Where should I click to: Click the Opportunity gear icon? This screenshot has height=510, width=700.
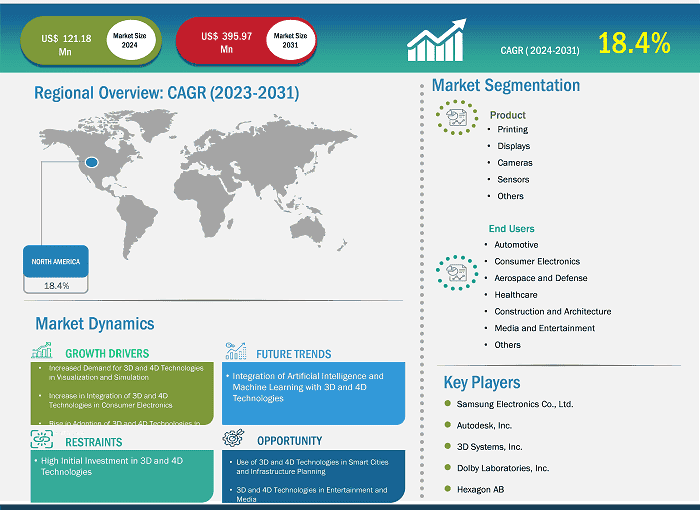[x=233, y=438]
